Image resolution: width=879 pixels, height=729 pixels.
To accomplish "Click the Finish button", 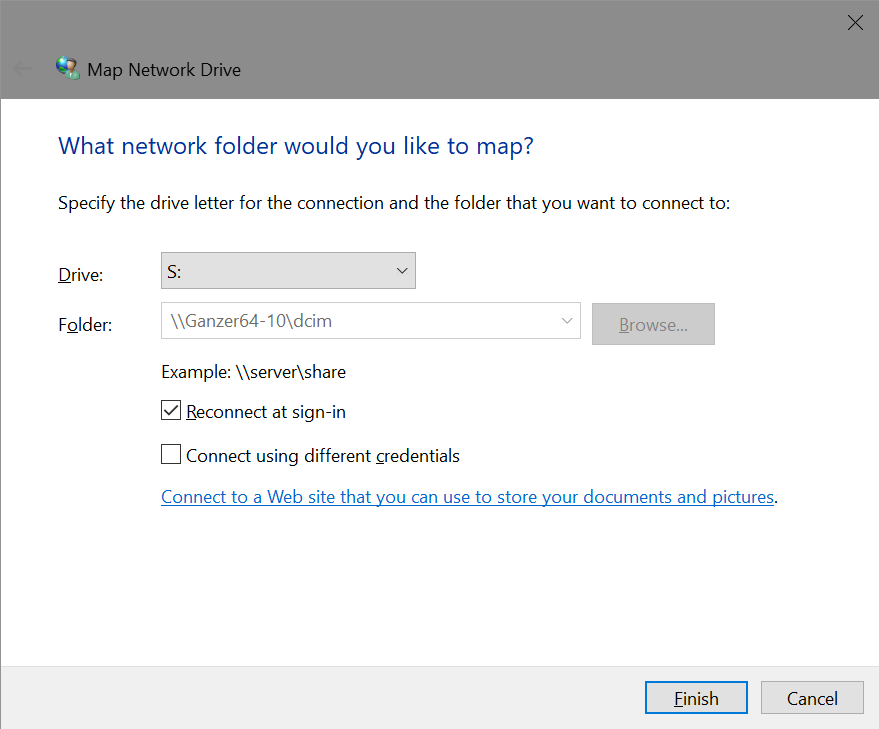I will (x=696, y=698).
